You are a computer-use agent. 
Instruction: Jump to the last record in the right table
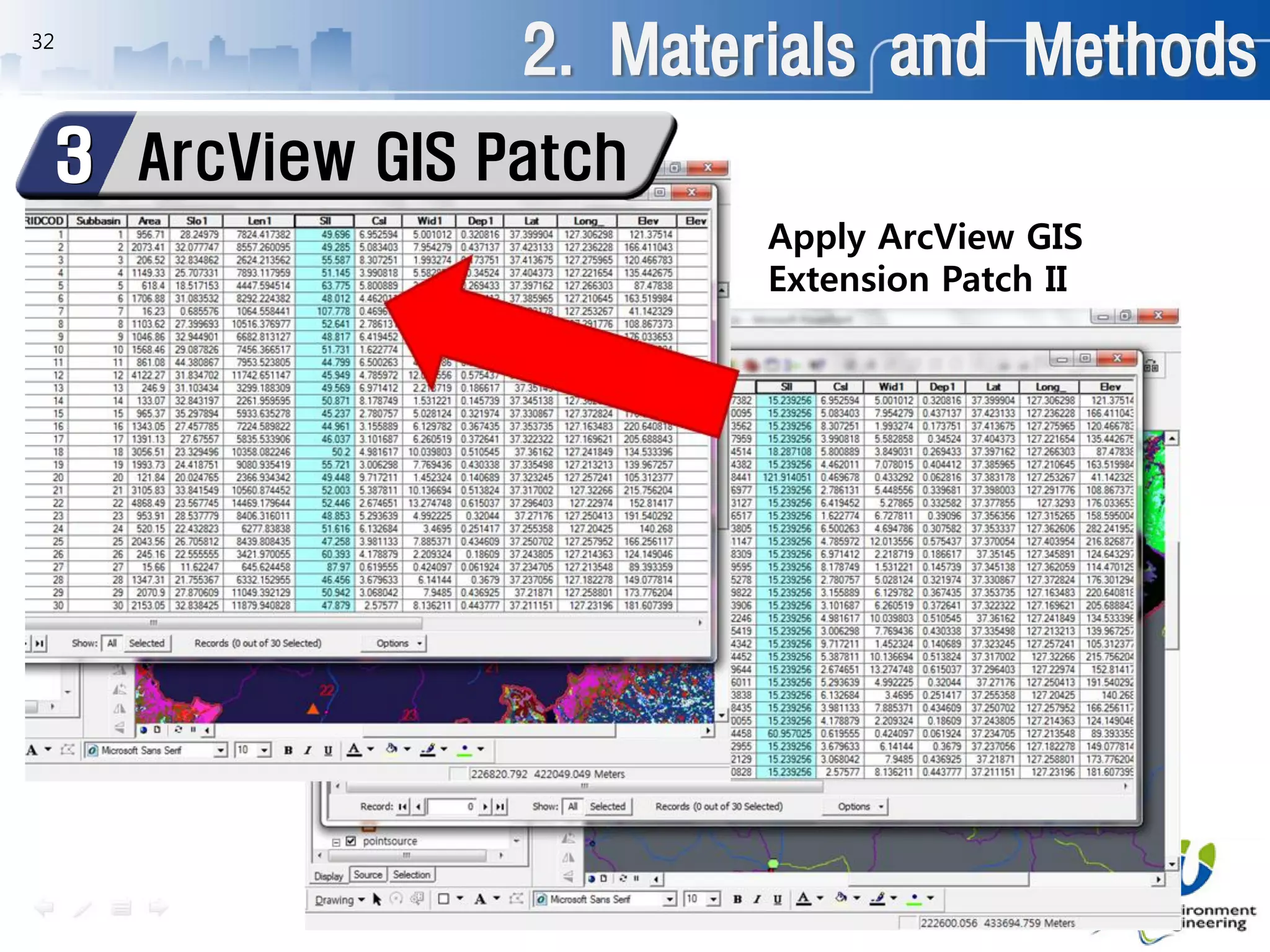tap(500, 806)
